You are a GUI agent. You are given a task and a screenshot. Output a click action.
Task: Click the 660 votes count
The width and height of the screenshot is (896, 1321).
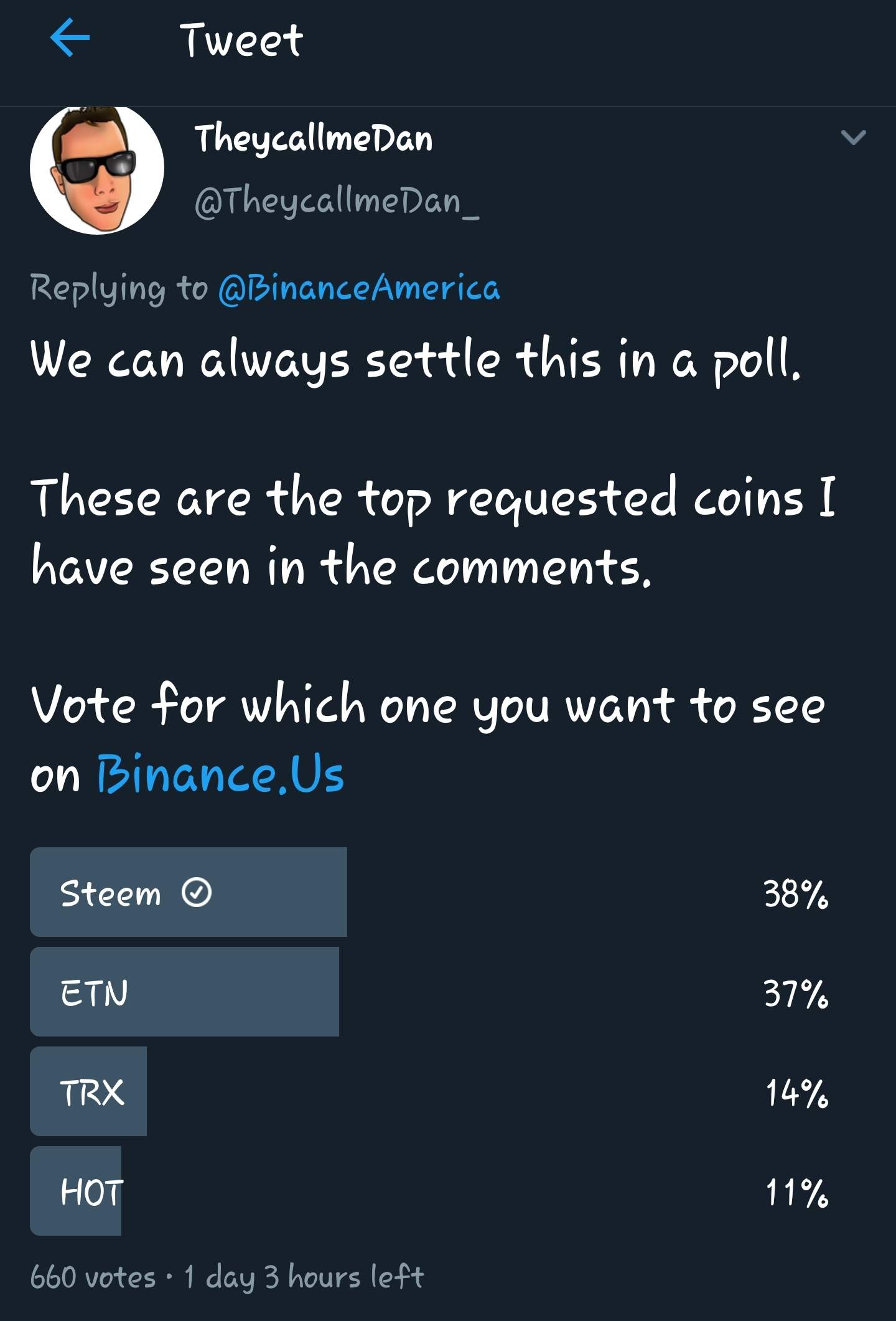93,1277
